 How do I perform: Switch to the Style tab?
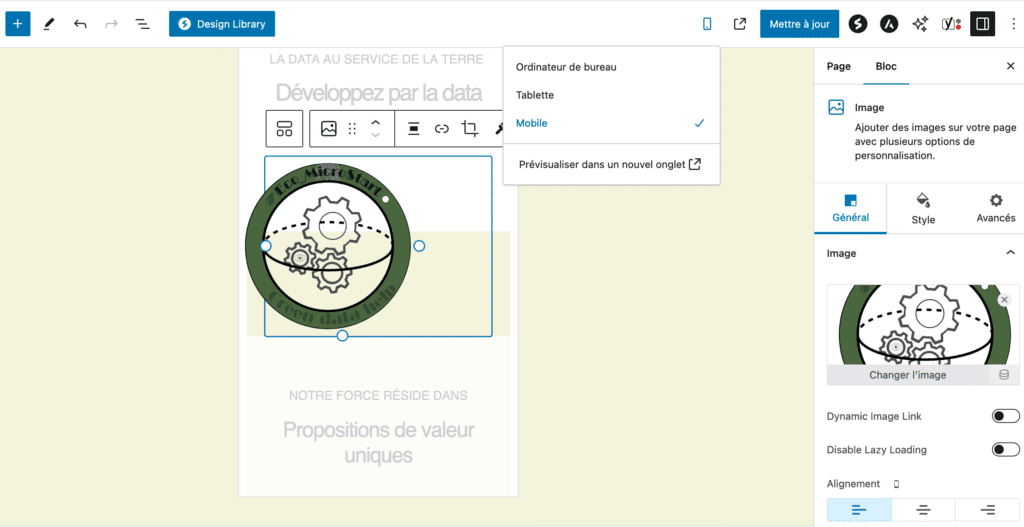pos(923,208)
